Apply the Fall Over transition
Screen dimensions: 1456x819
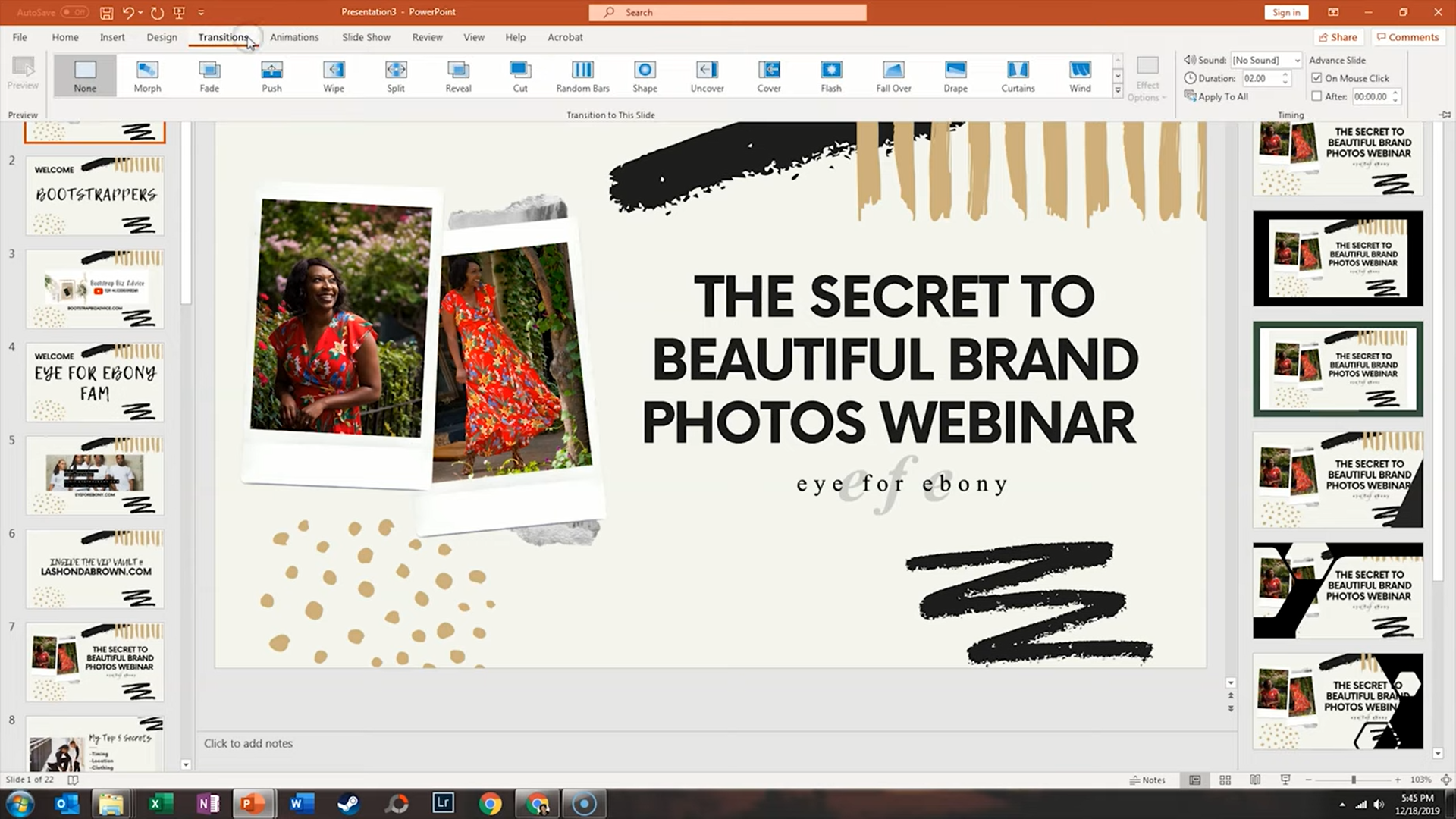click(893, 76)
